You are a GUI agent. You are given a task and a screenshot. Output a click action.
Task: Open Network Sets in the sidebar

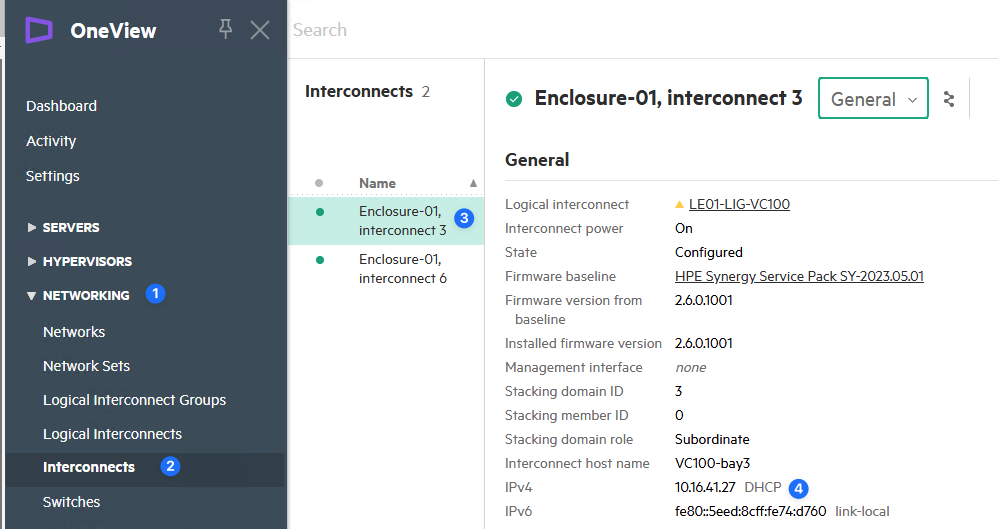tap(86, 366)
